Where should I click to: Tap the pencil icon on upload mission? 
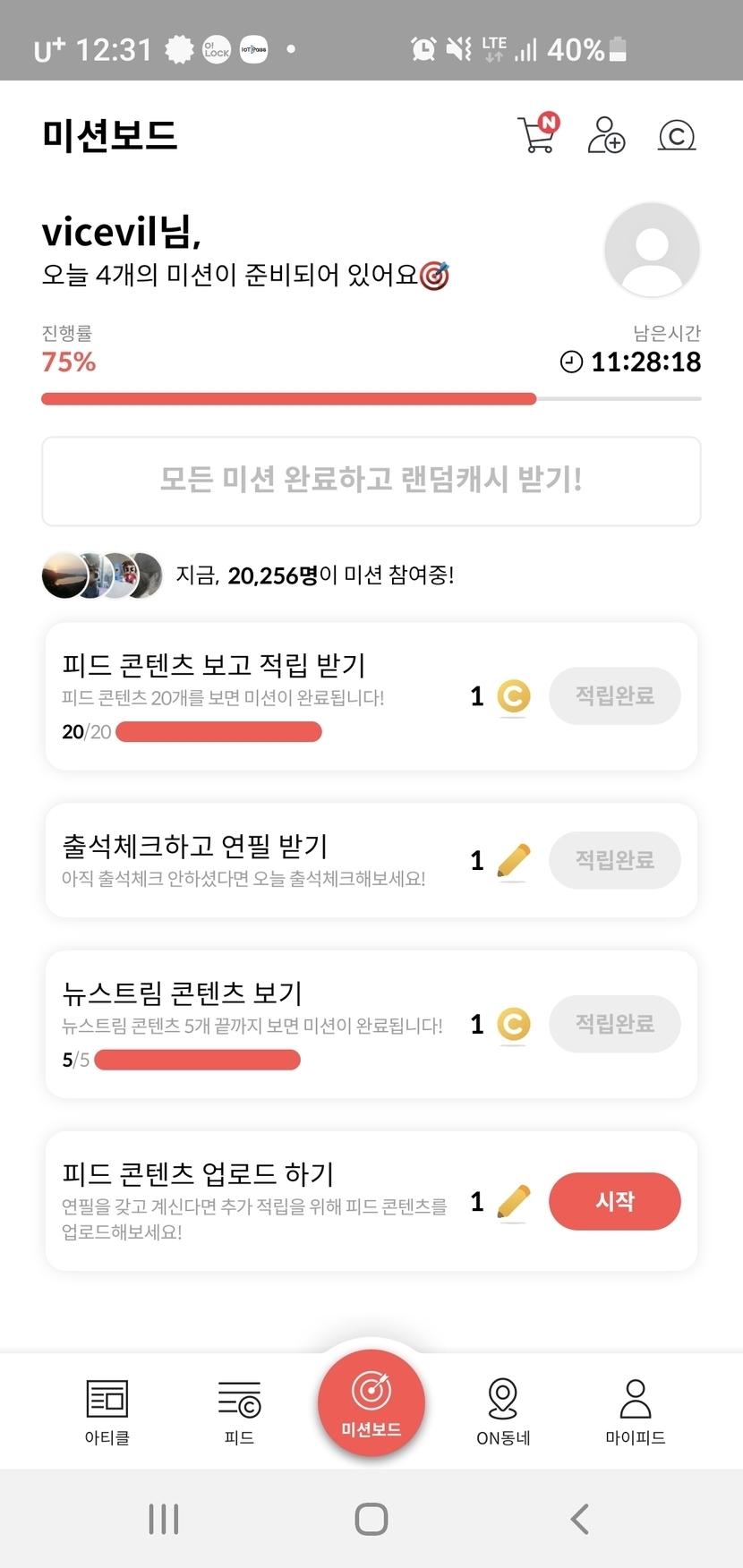(x=514, y=1201)
